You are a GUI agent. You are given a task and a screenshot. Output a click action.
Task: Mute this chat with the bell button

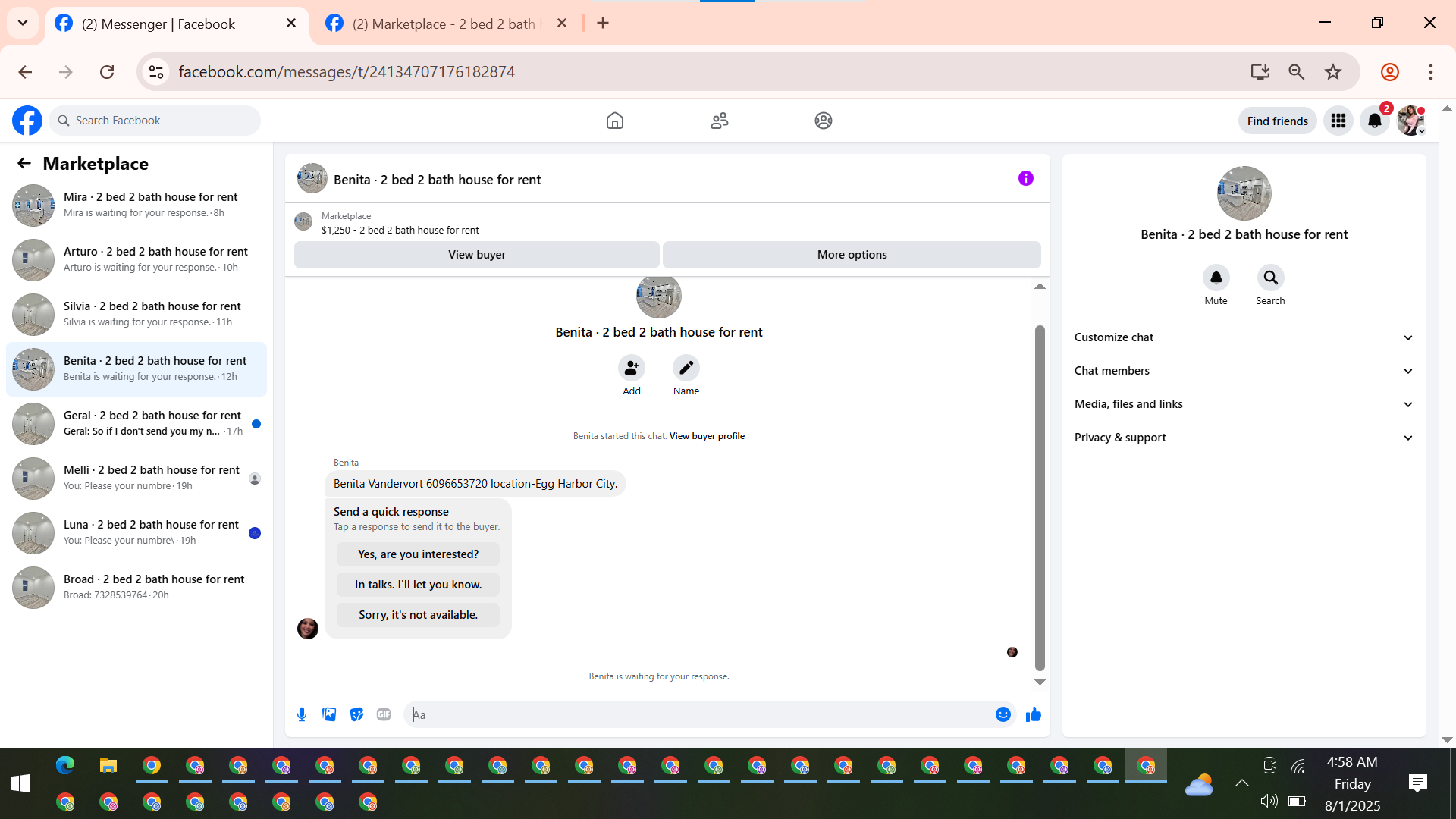click(1216, 278)
